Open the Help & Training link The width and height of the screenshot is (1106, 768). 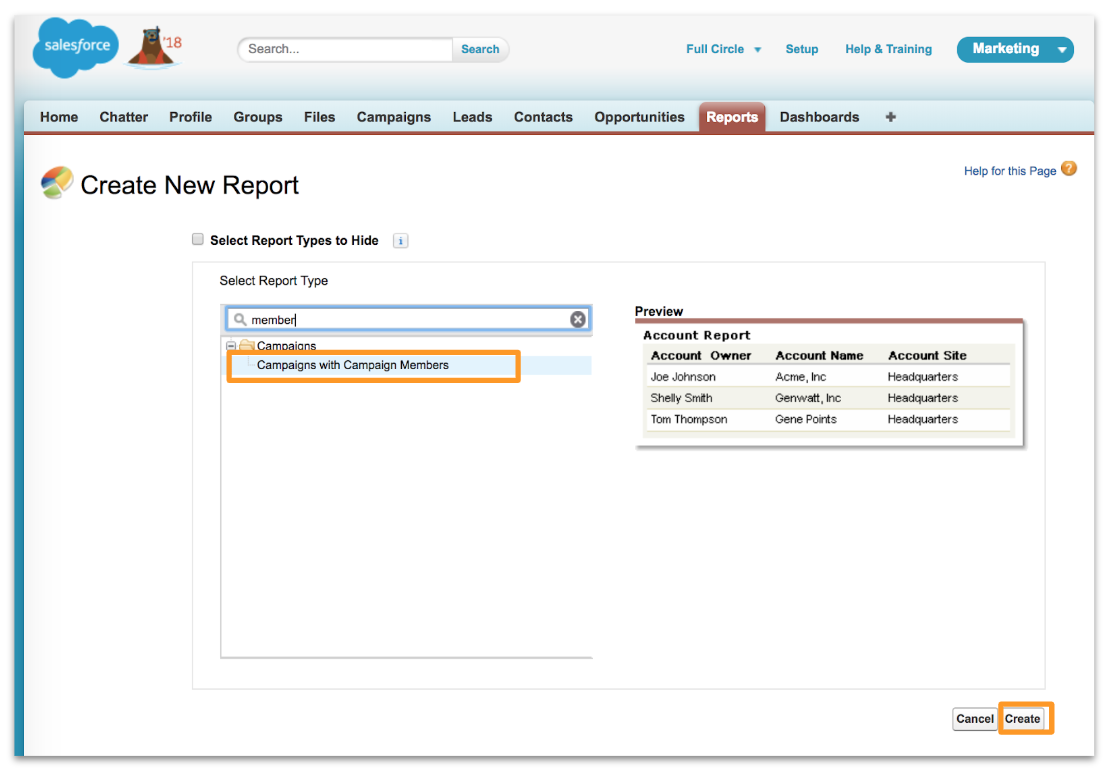[x=888, y=49]
